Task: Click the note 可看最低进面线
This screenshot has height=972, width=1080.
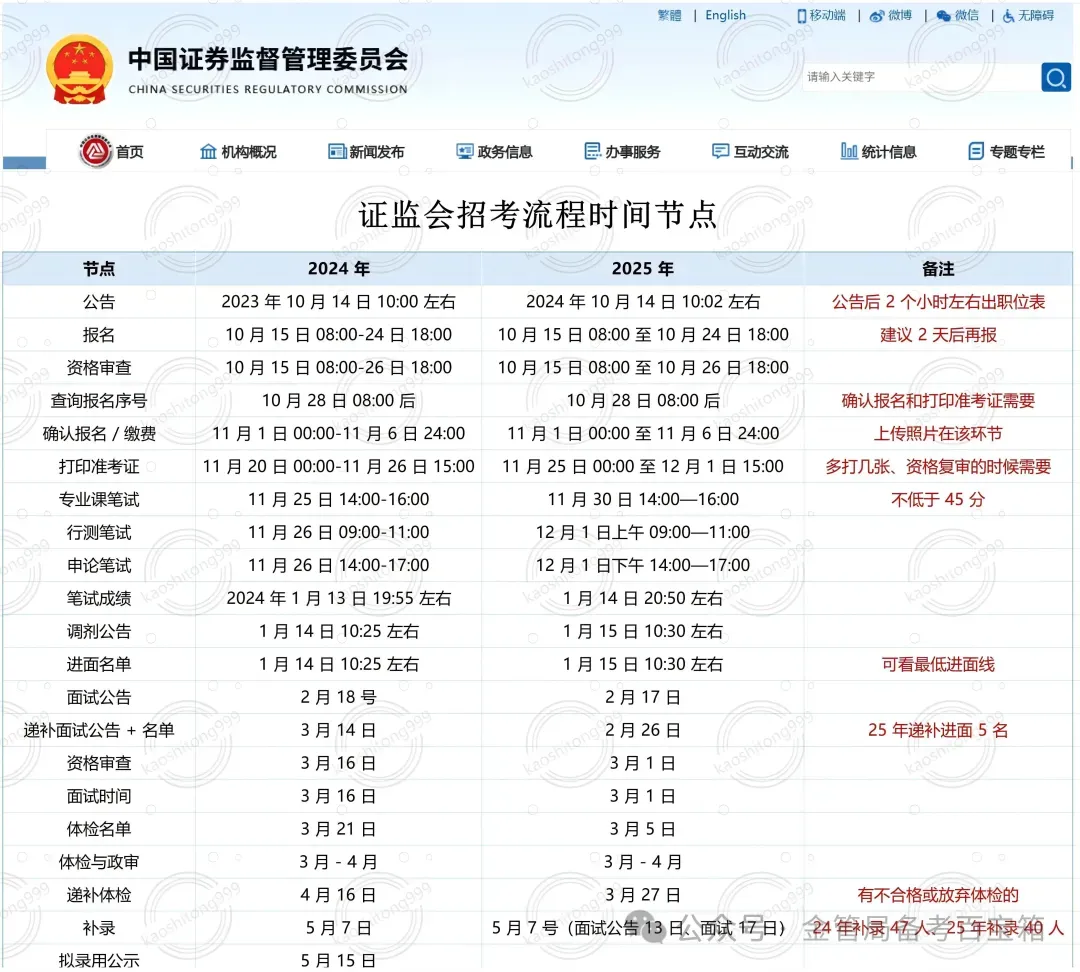Action: [x=938, y=665]
